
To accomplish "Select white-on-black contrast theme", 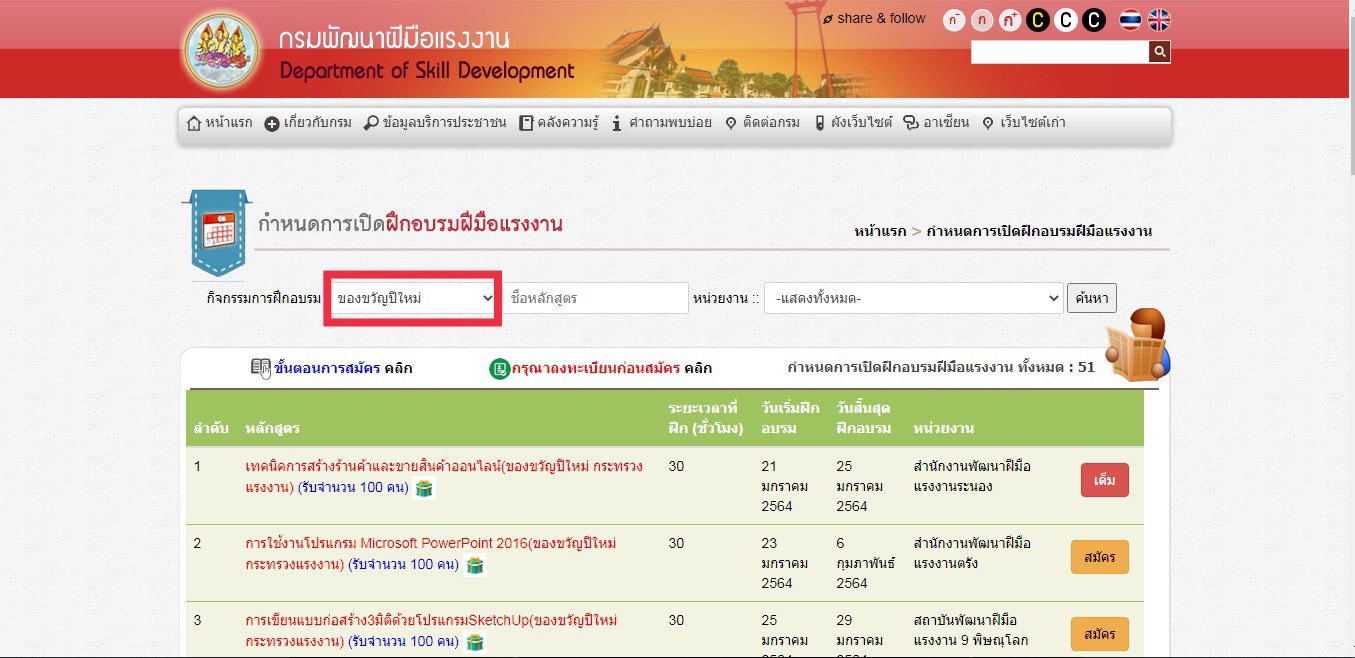I will click(x=1094, y=20).
